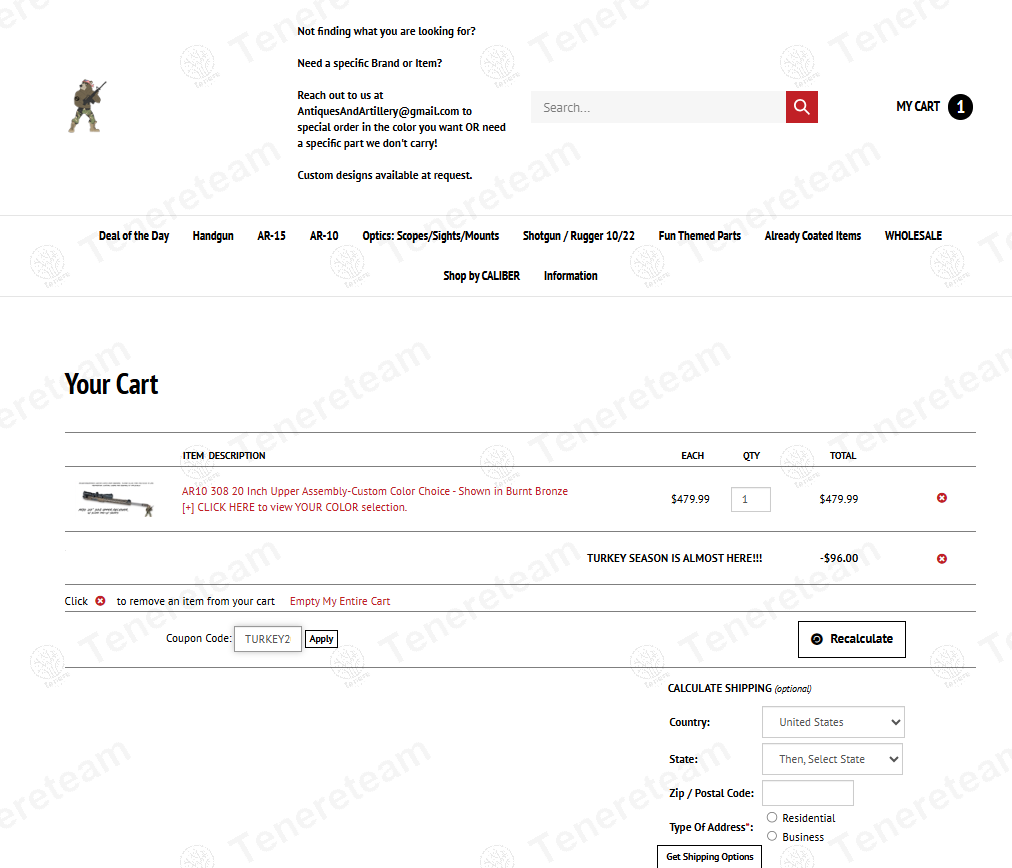Click the Your Cart heading
The width and height of the screenshot is (1012, 868).
coord(111,384)
